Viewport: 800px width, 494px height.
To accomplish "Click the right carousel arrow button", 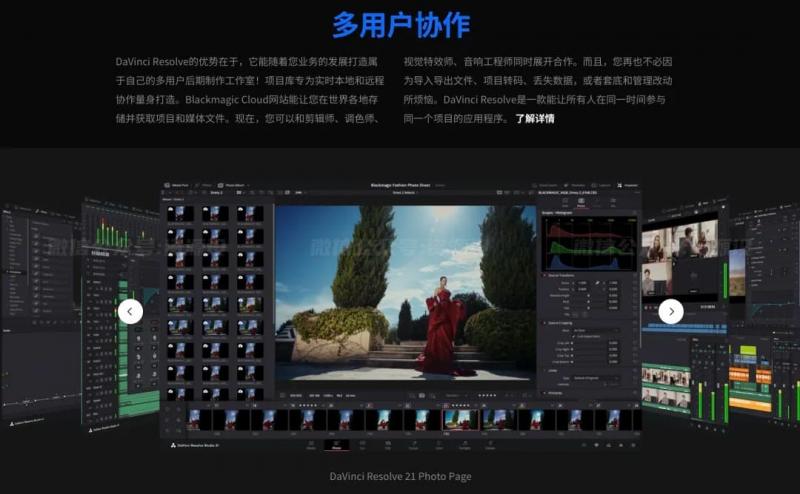I will pos(671,312).
